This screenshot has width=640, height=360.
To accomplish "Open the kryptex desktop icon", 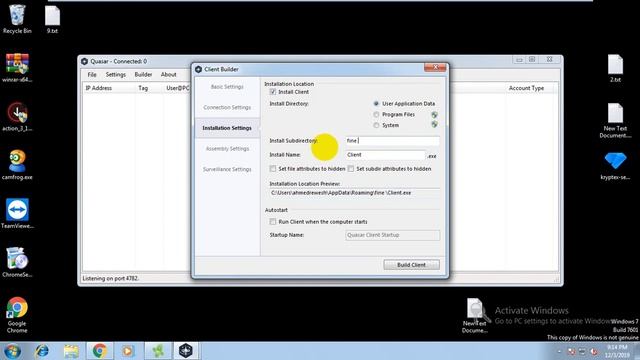I will click(616, 166).
